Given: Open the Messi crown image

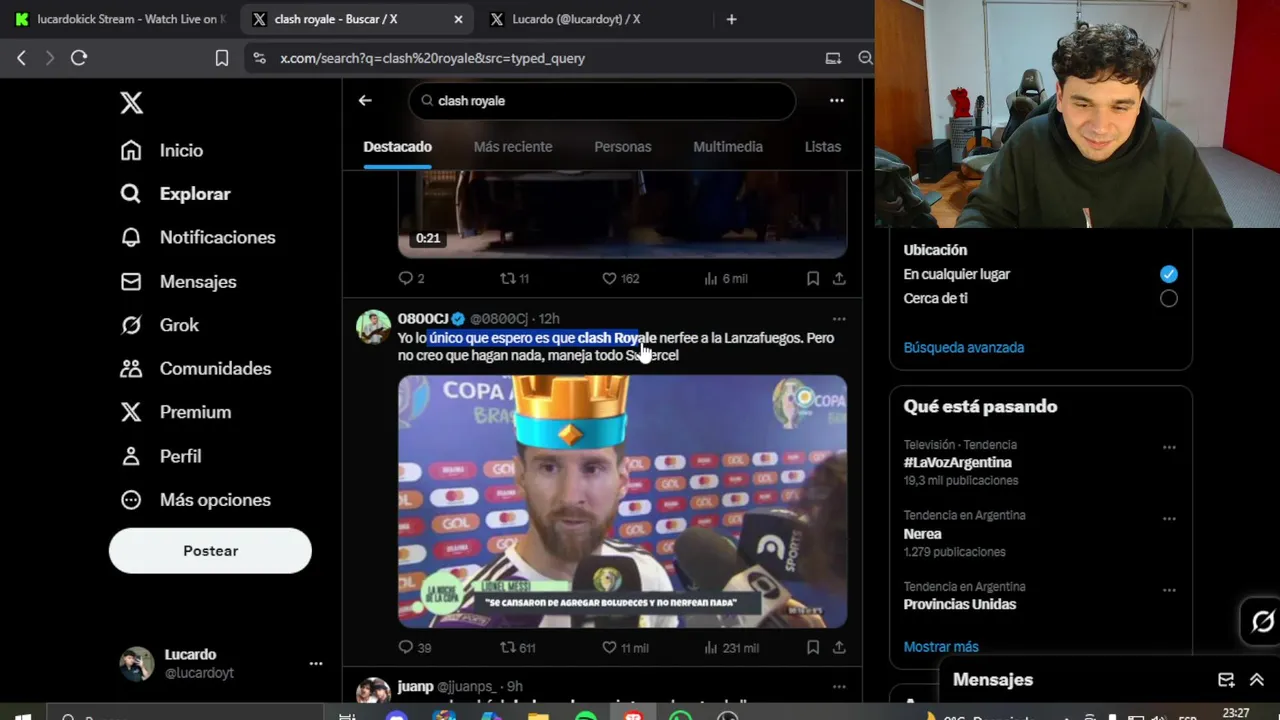Looking at the screenshot, I should coord(622,501).
